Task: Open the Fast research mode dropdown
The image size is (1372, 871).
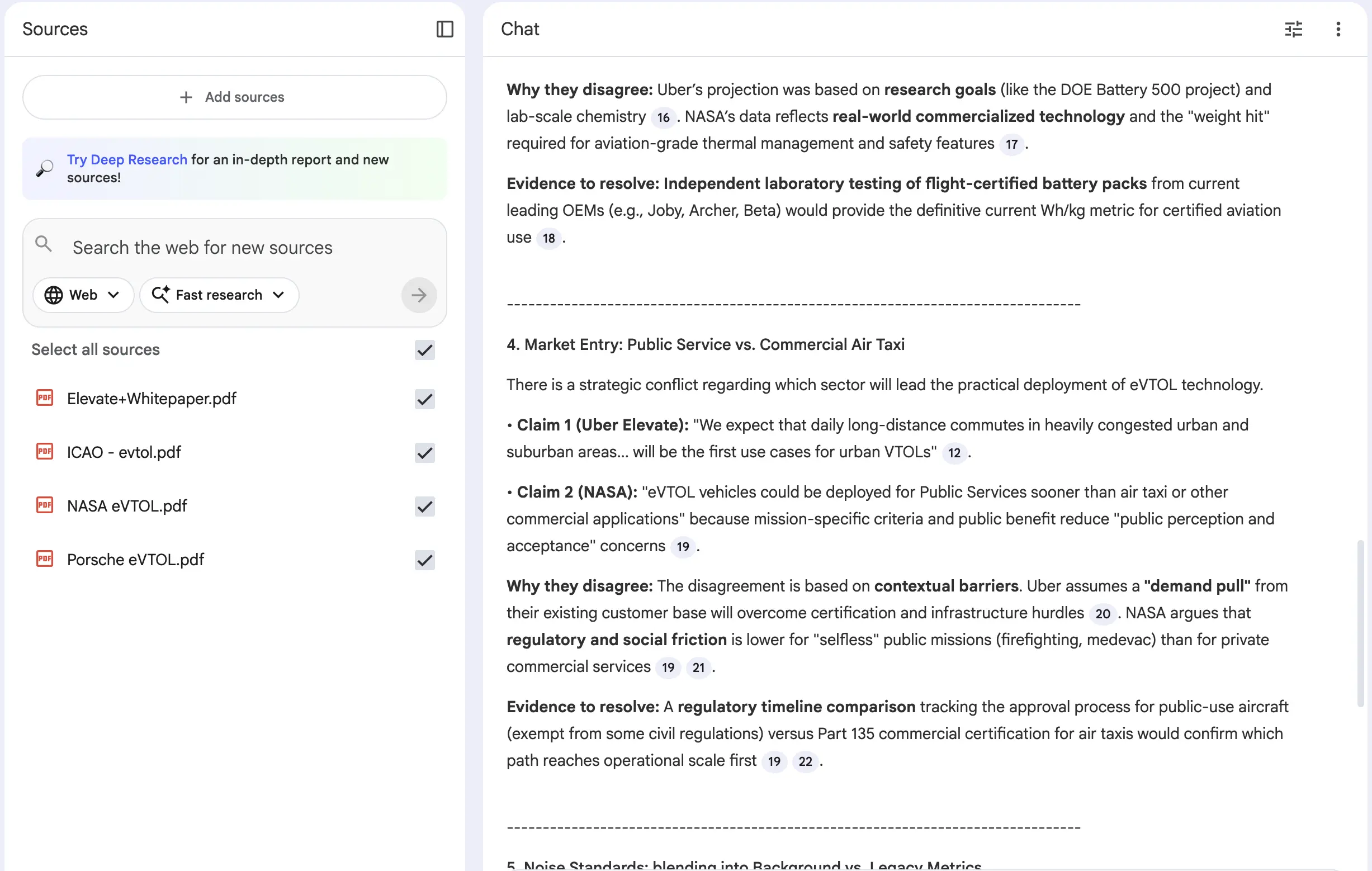Action: pyautogui.click(x=219, y=295)
